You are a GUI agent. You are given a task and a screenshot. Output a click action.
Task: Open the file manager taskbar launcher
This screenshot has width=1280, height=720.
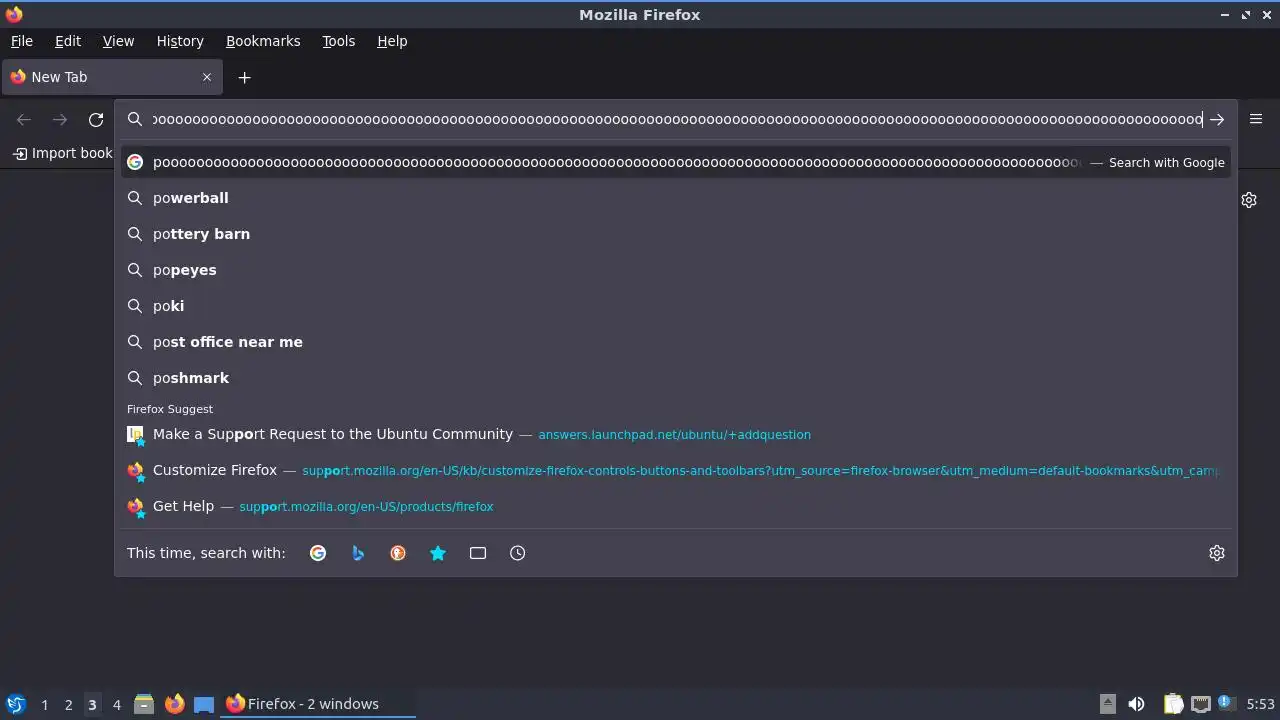tap(144, 704)
